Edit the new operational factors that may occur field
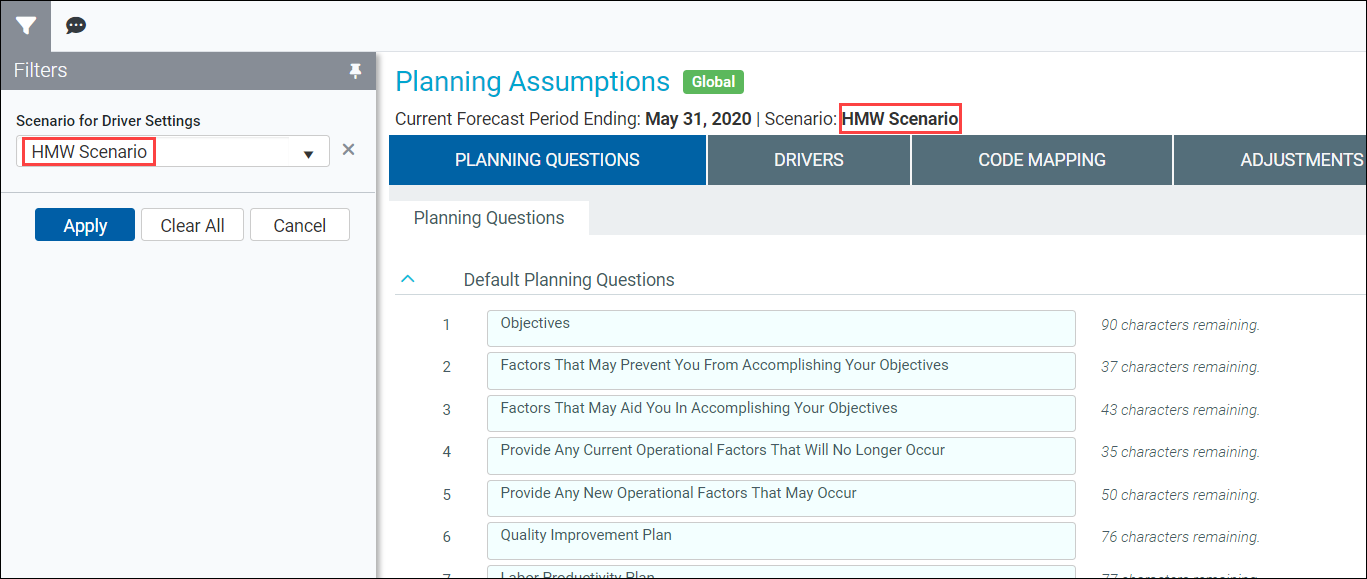 [x=781, y=498]
